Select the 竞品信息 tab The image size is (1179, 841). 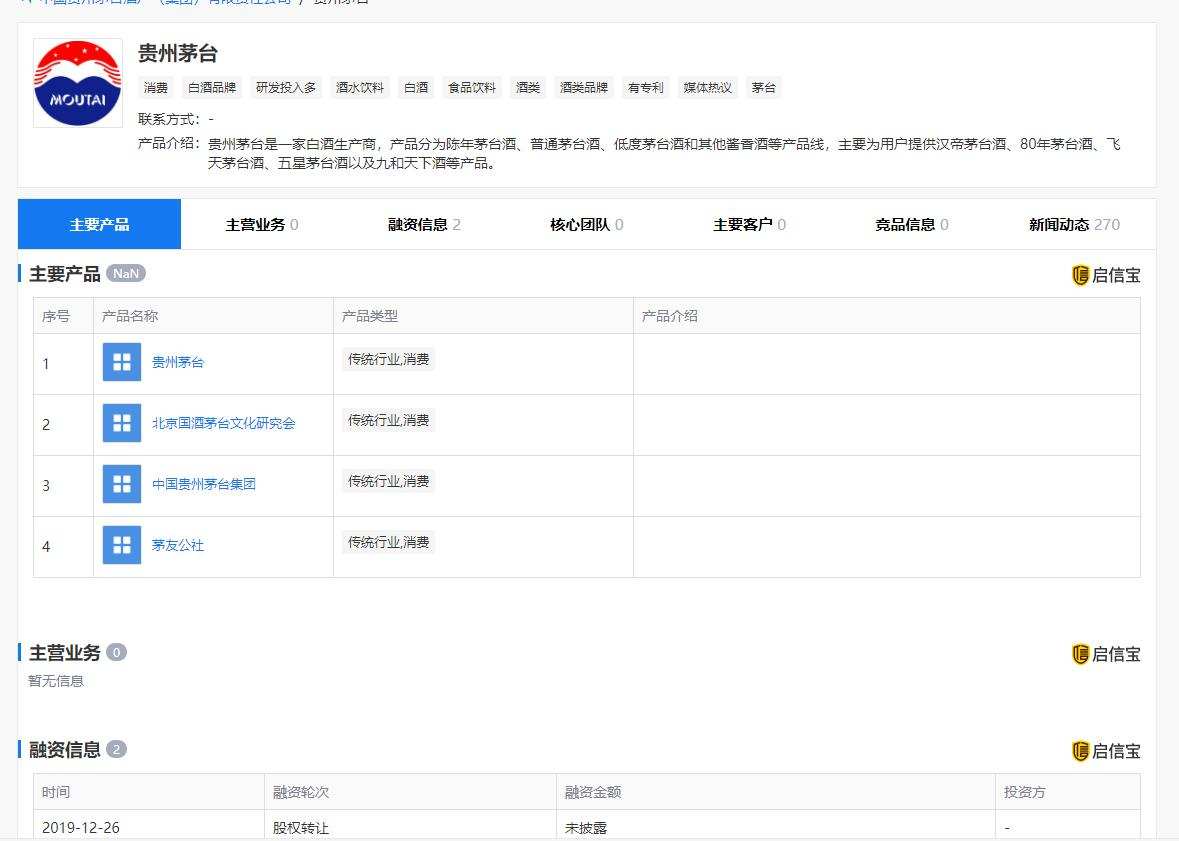pyautogui.click(x=911, y=224)
